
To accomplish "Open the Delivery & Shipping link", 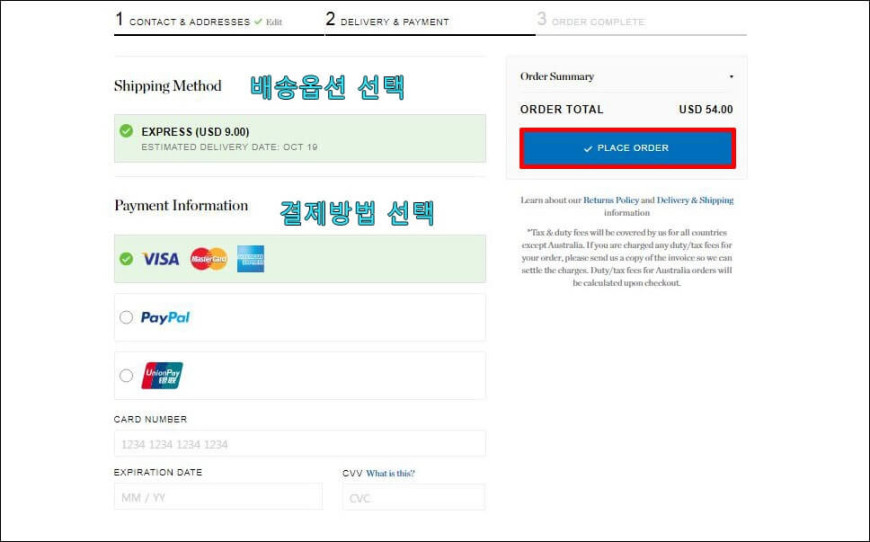I will coord(695,200).
